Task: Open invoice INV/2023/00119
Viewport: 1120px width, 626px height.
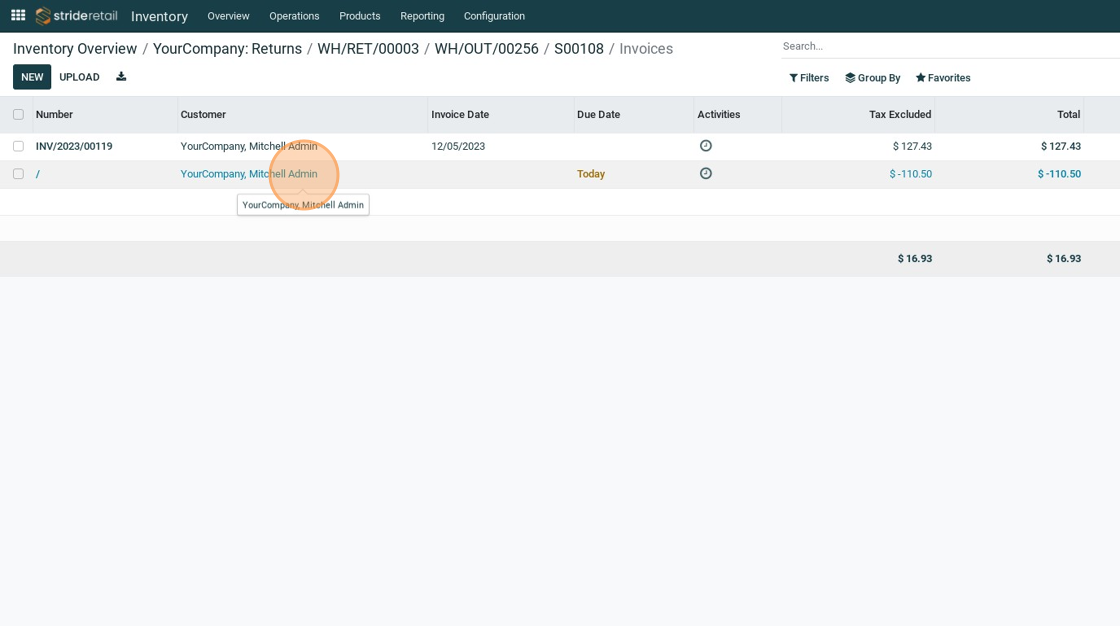Action: pyautogui.click(x=74, y=146)
